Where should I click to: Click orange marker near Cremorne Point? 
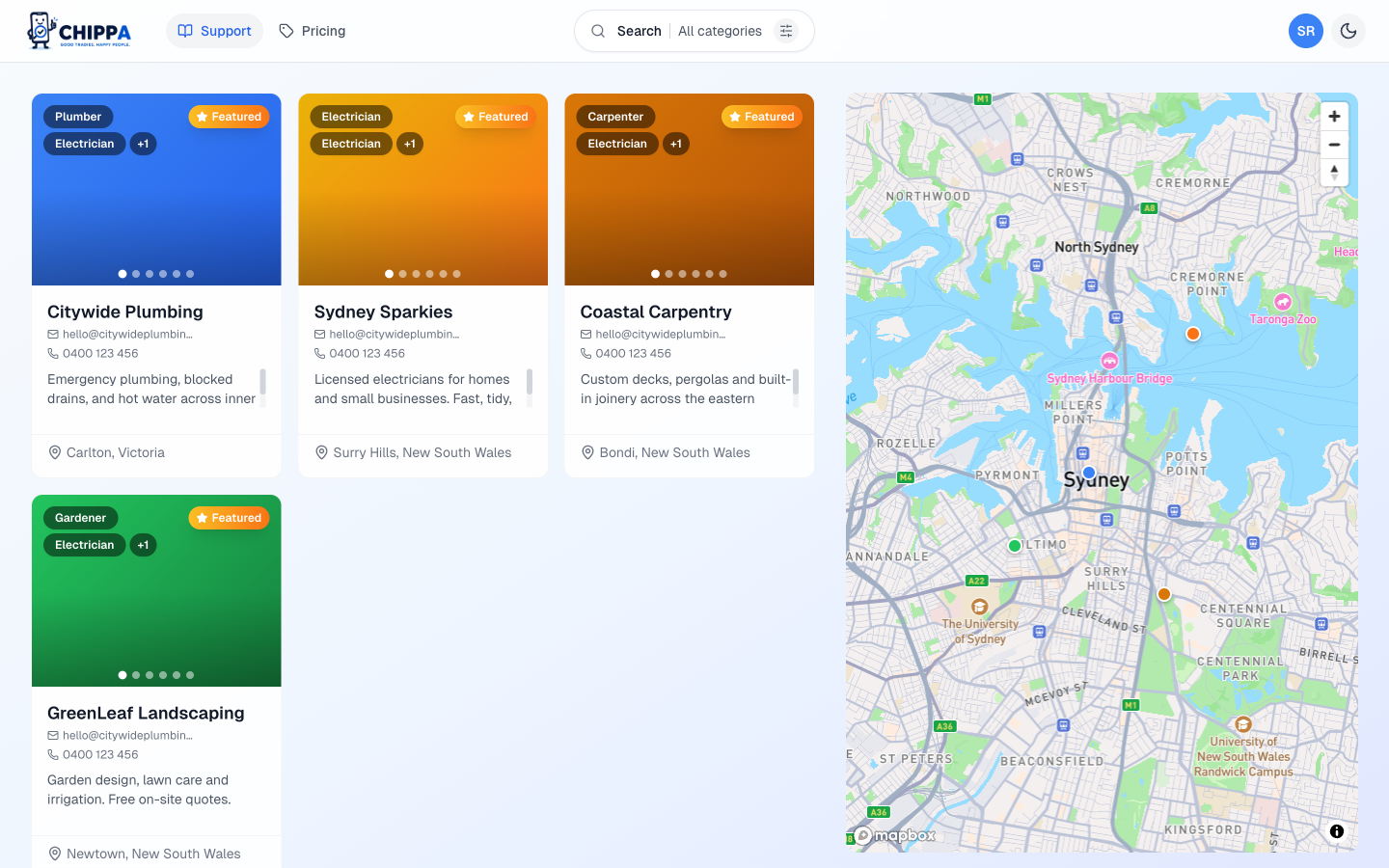(1193, 334)
